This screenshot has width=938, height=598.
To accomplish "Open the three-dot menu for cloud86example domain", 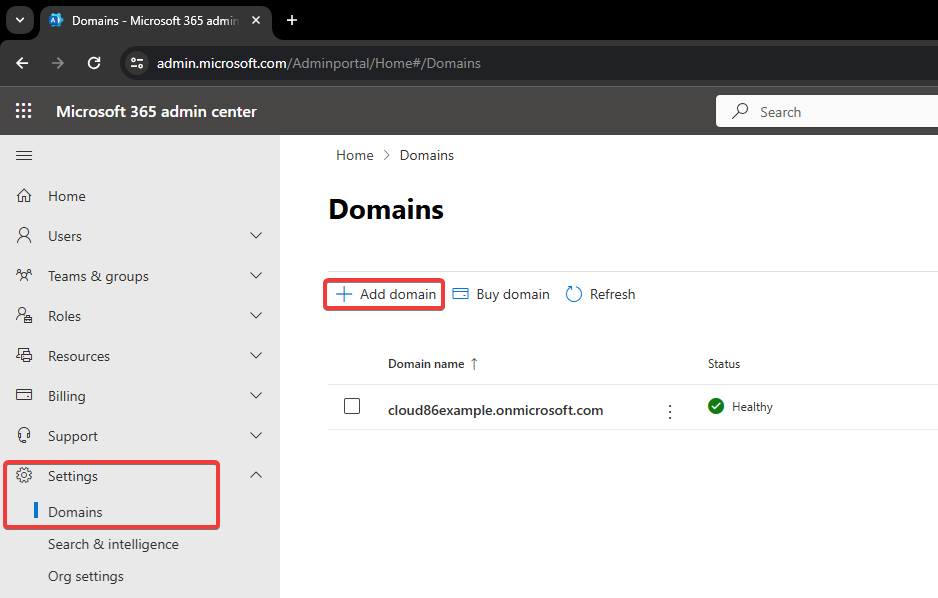I will [x=670, y=411].
